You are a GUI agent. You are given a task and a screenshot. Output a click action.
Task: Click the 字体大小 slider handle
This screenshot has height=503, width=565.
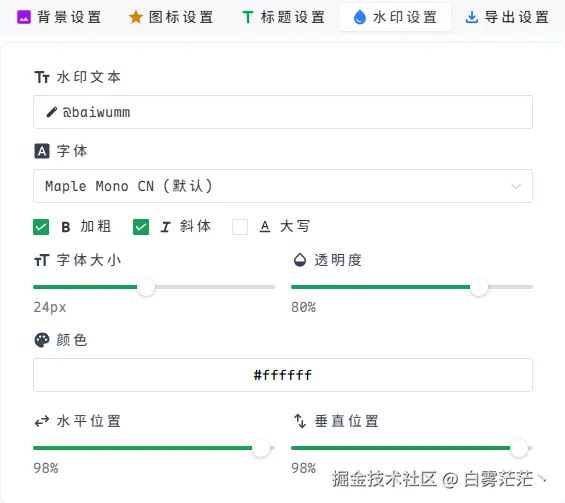(146, 287)
